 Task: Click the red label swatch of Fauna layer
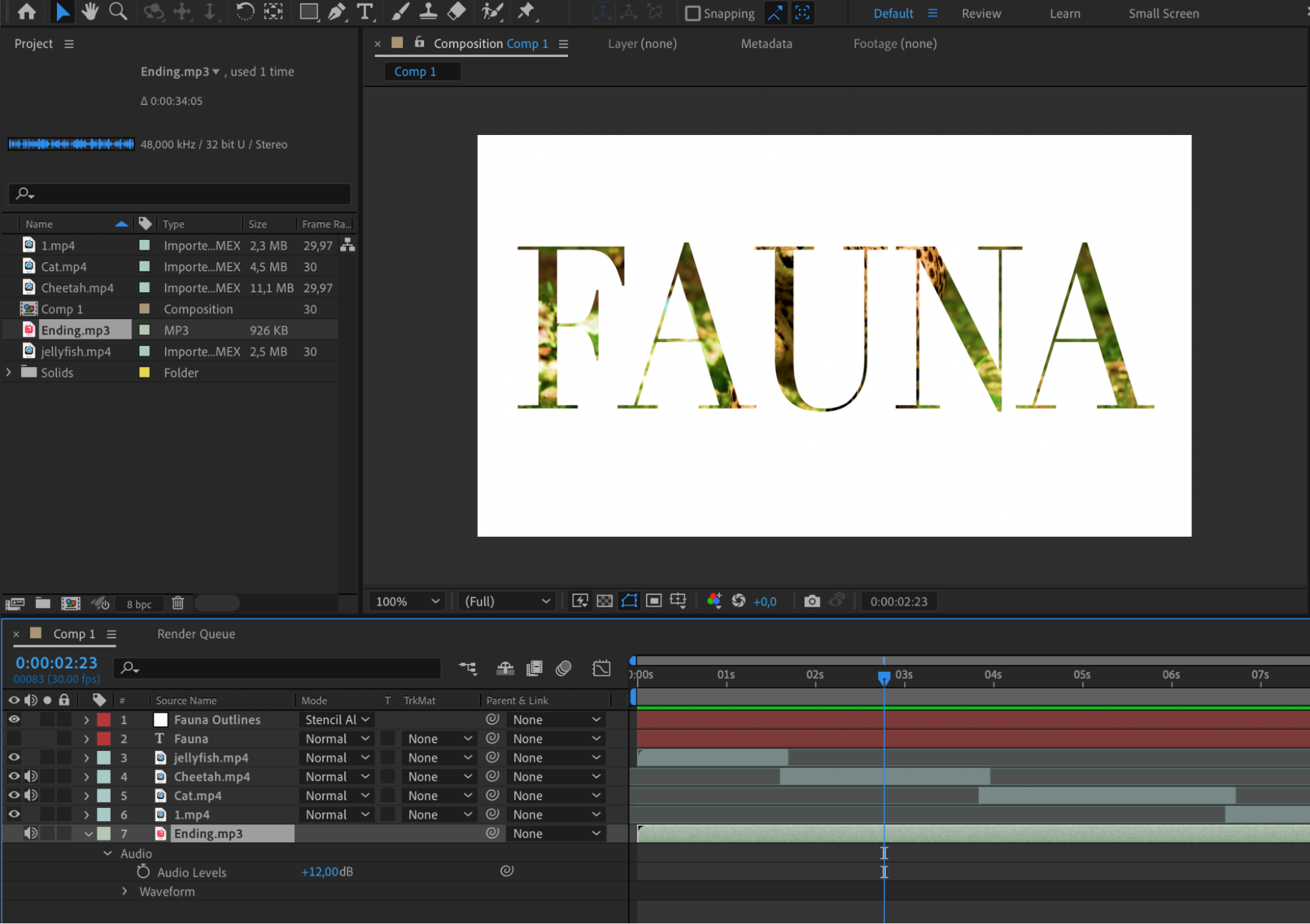[x=104, y=739]
